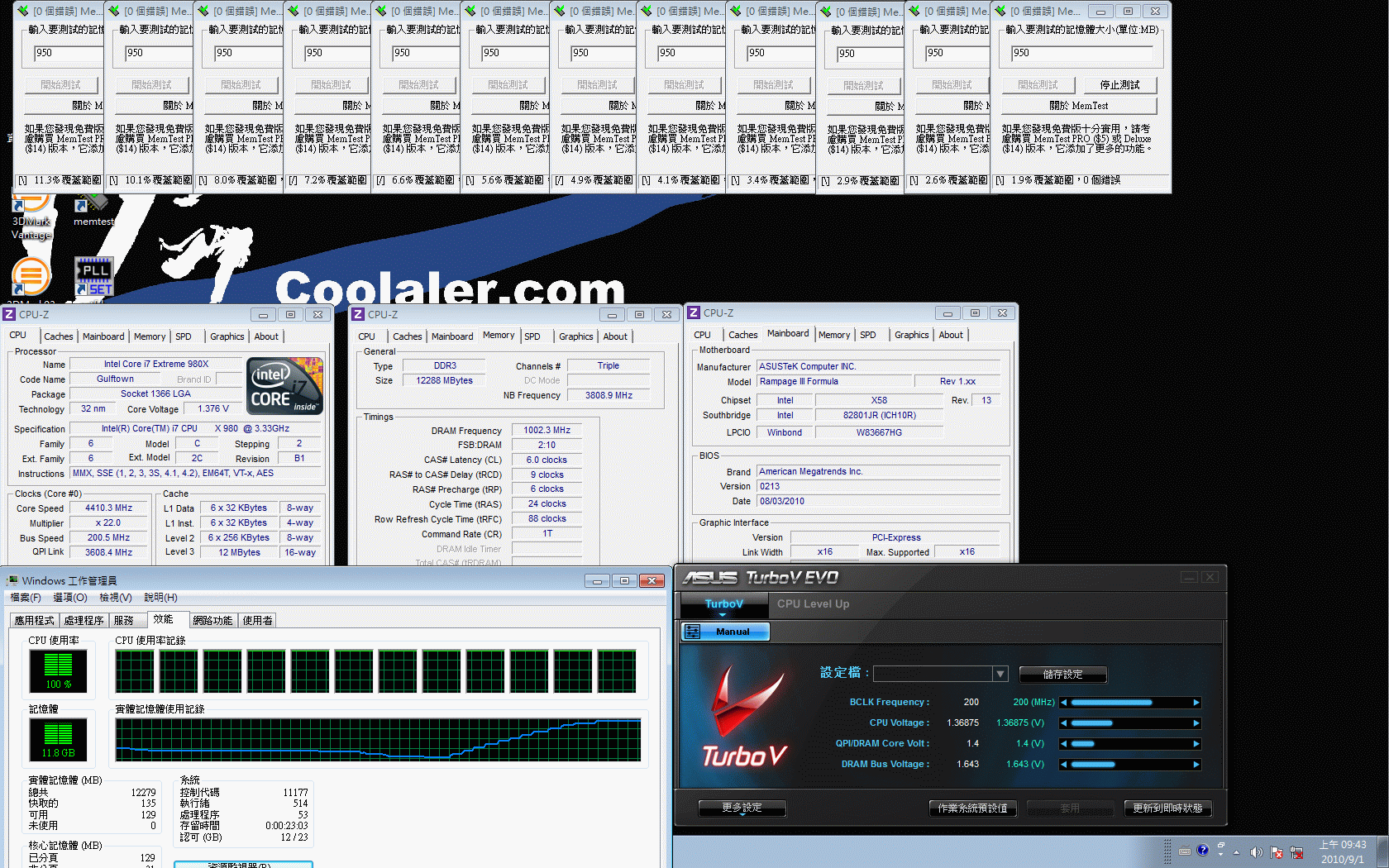Open the About tab in CPU-Z Memory window
This screenshot has width=1389, height=868.
[615, 336]
